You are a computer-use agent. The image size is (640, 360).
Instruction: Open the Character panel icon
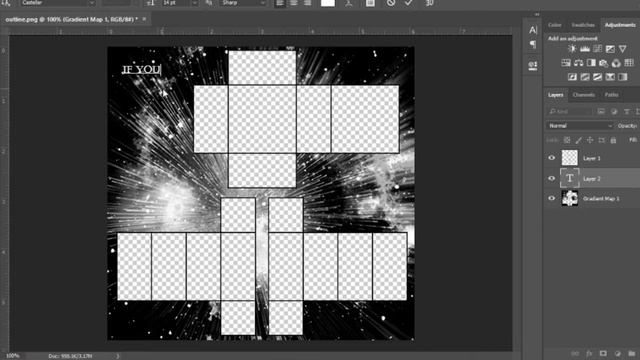coord(533,30)
